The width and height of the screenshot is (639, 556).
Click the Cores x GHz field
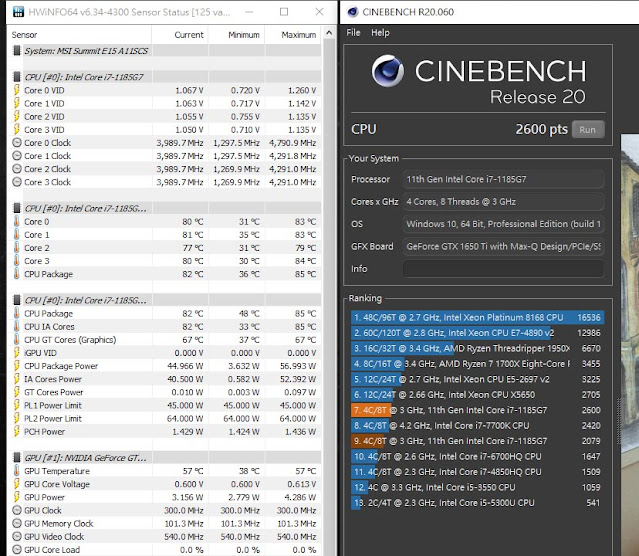tap(503, 201)
